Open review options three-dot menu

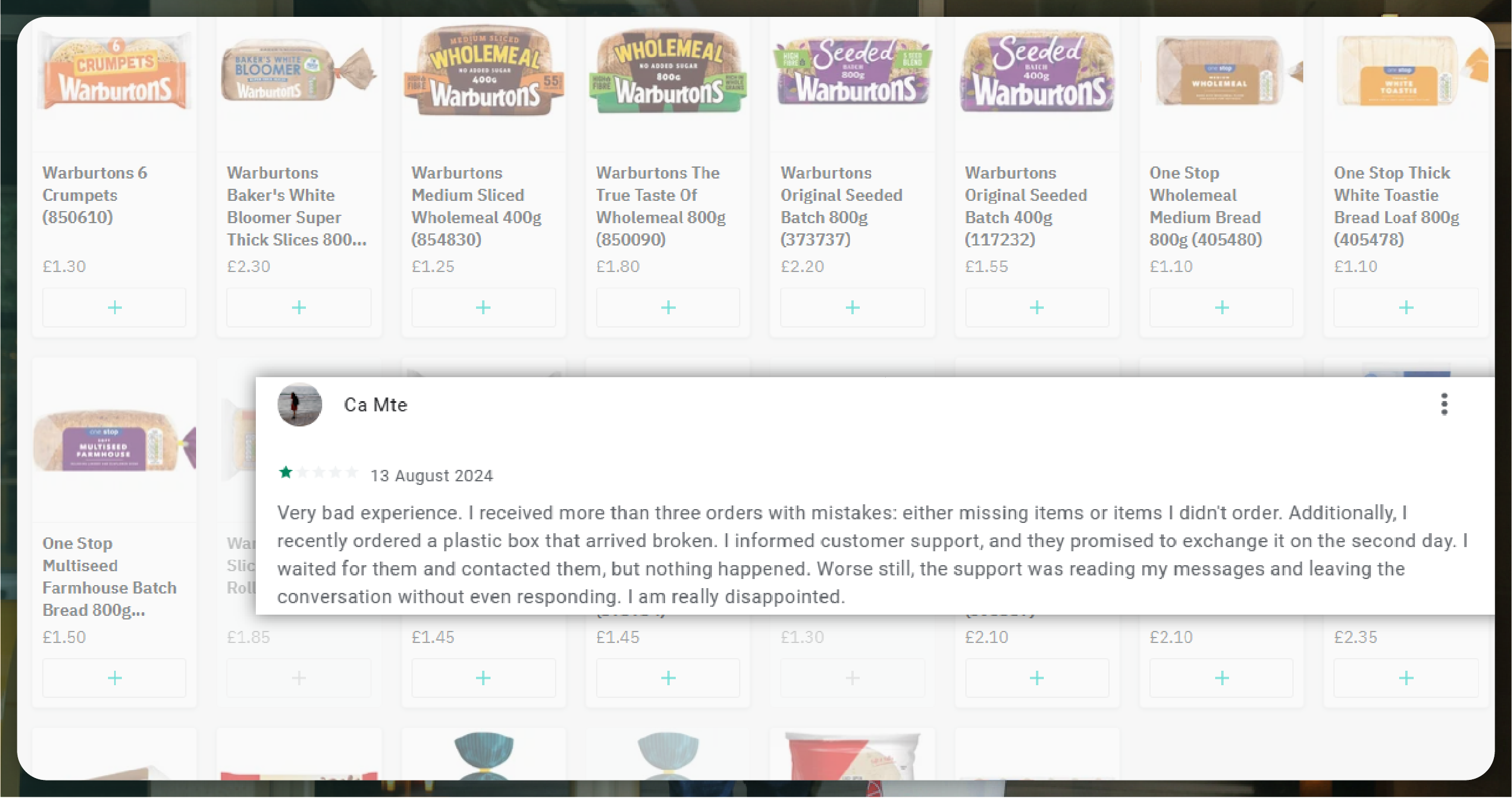pyautogui.click(x=1444, y=404)
